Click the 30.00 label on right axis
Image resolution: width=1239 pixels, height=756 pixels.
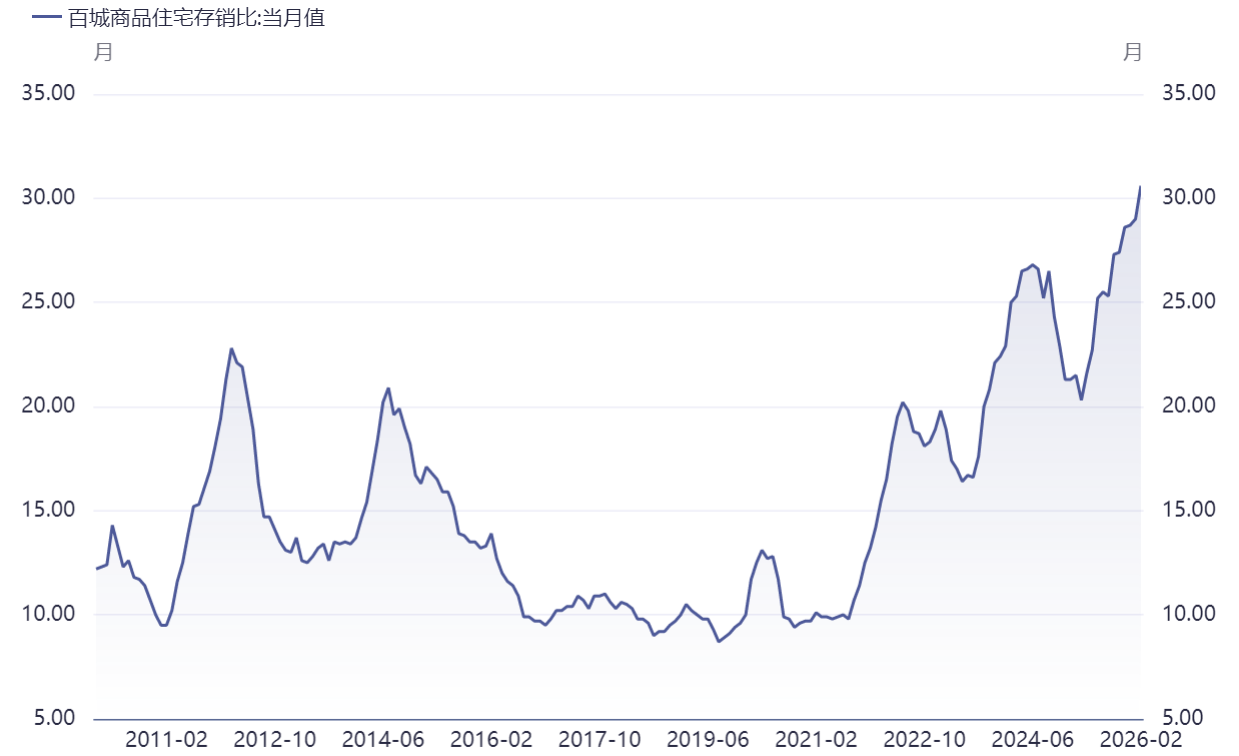click(1189, 197)
